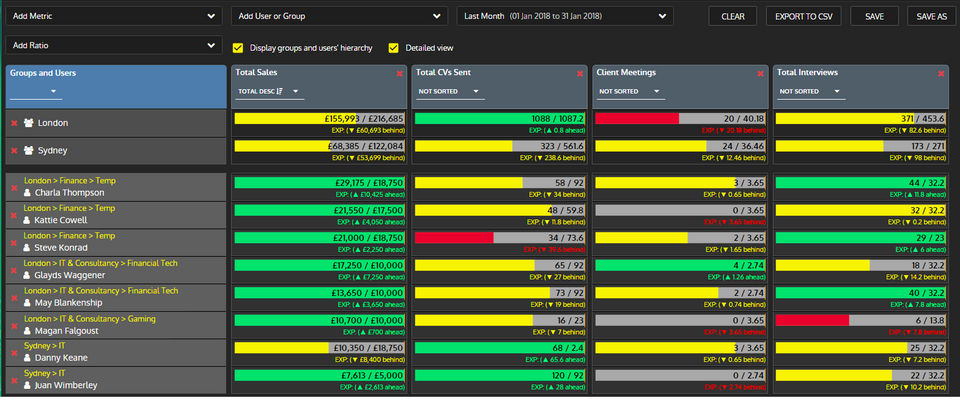Screen dimensions: 960x401
Task: Close the Total Sales metric column
Action: click(x=399, y=73)
